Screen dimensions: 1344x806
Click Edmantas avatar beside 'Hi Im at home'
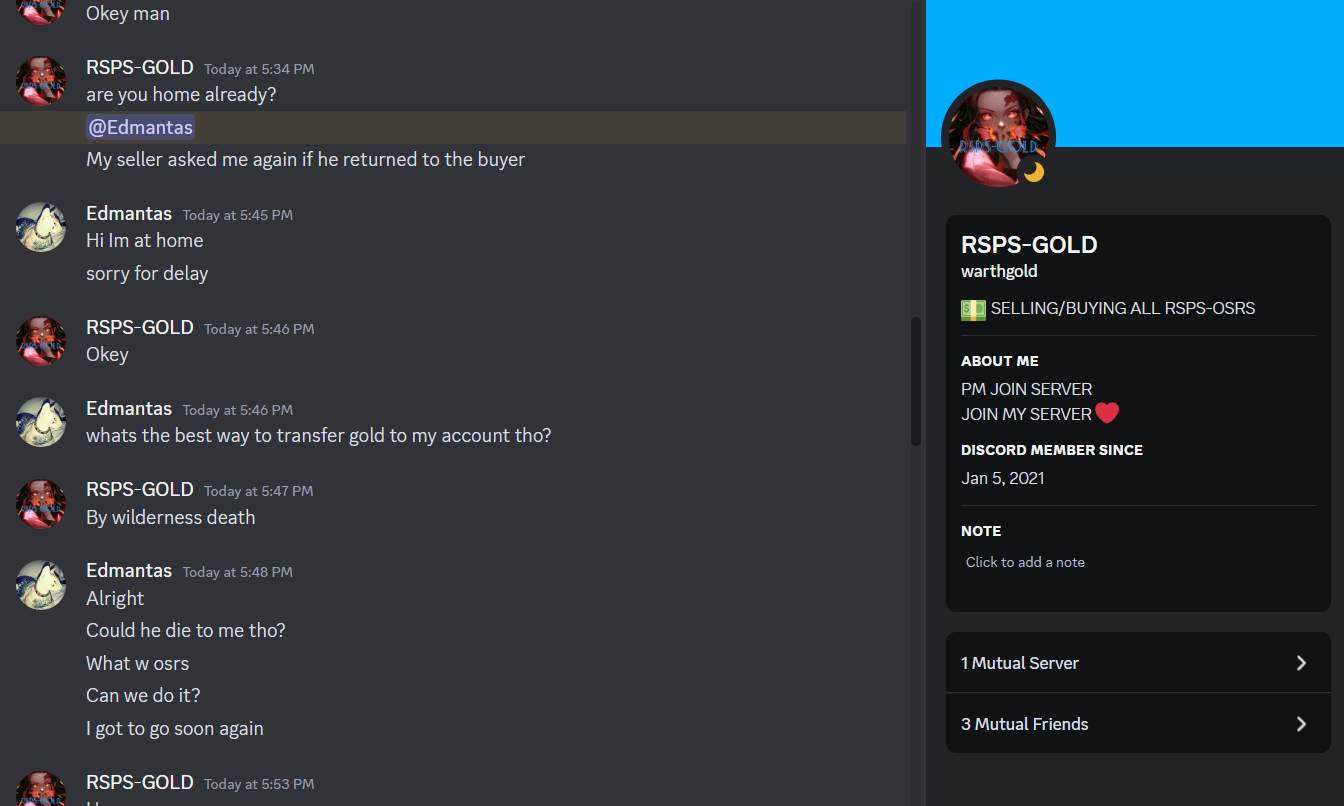coord(41,227)
